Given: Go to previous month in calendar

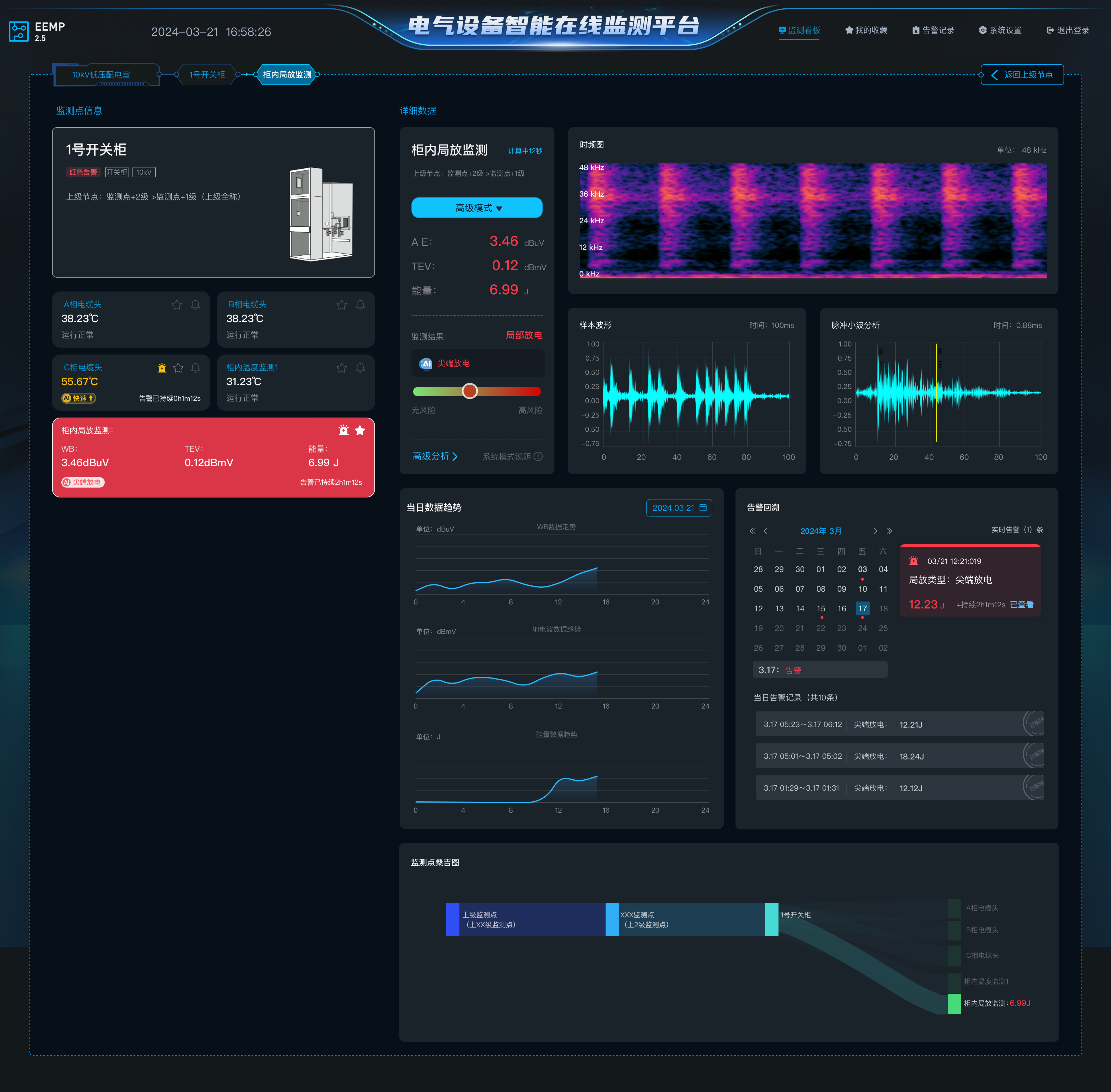Looking at the screenshot, I should (x=765, y=531).
